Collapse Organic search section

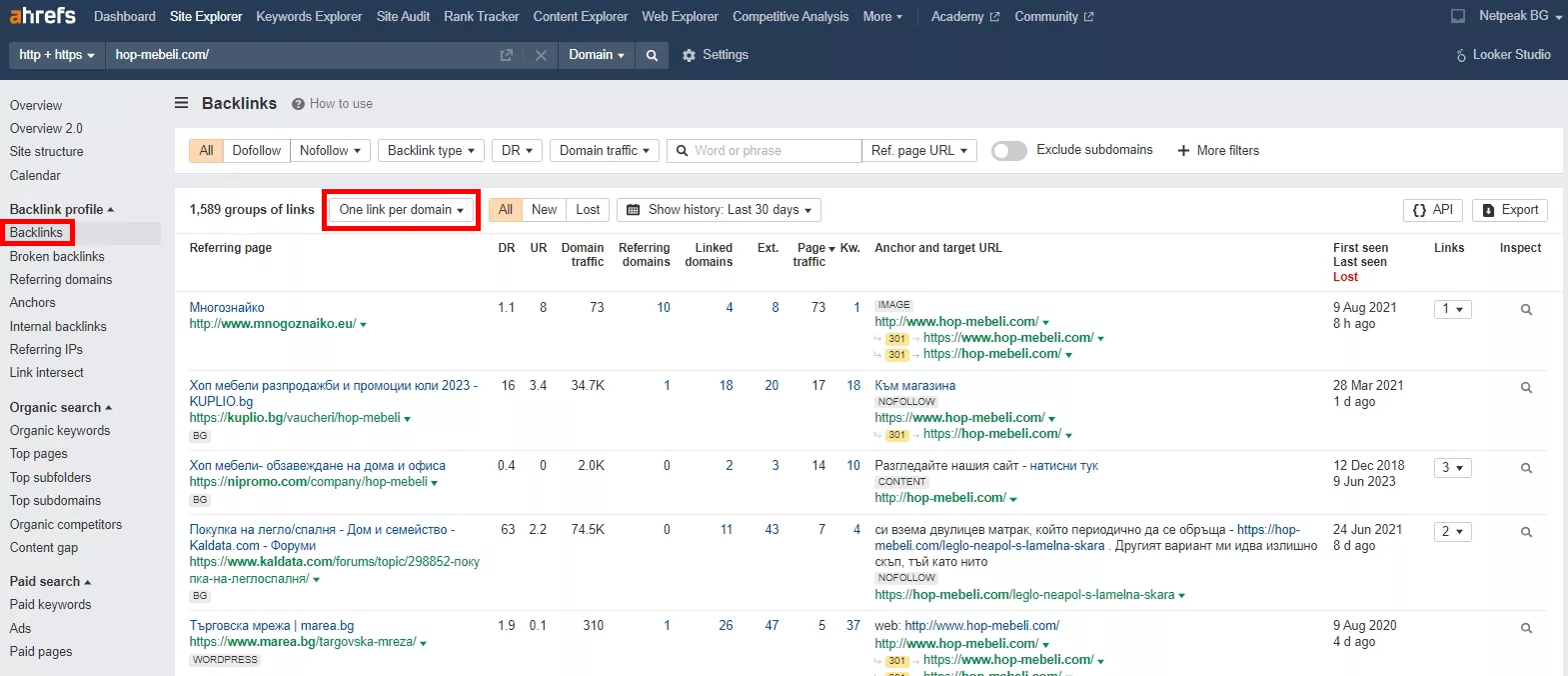coord(61,407)
